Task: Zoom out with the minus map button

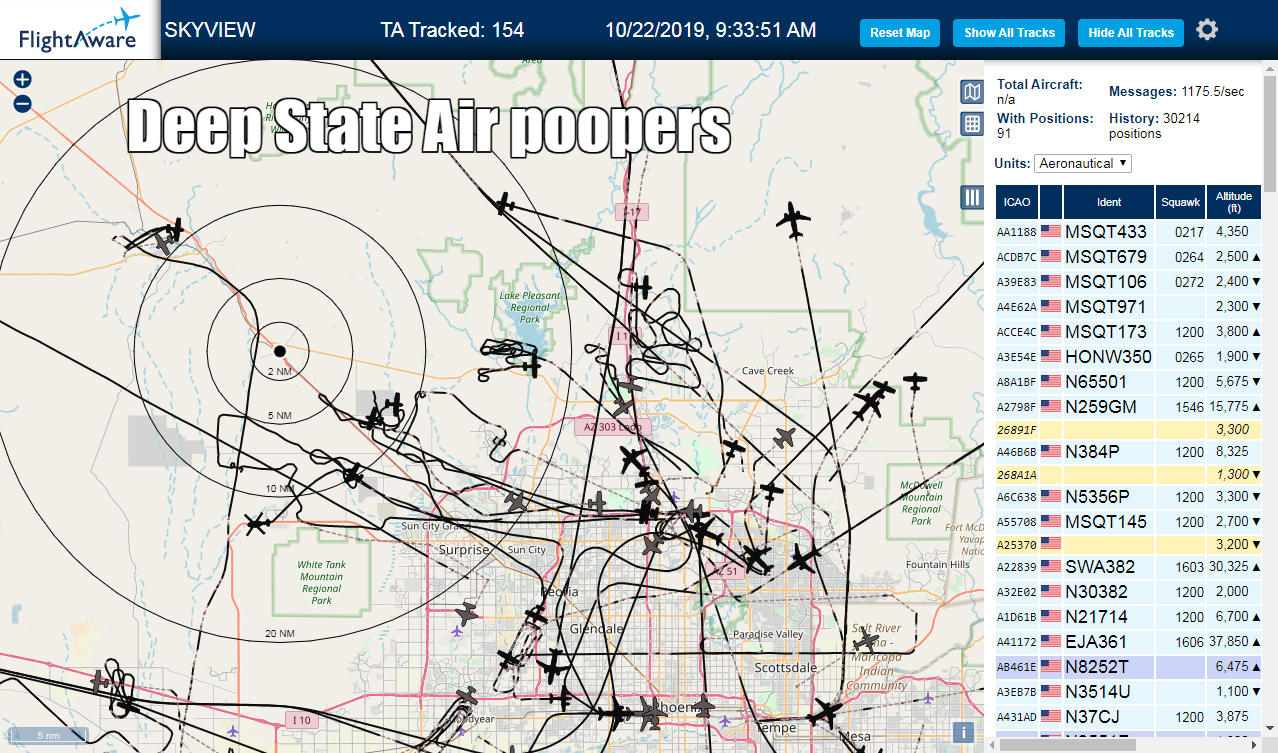Action: click(22, 103)
